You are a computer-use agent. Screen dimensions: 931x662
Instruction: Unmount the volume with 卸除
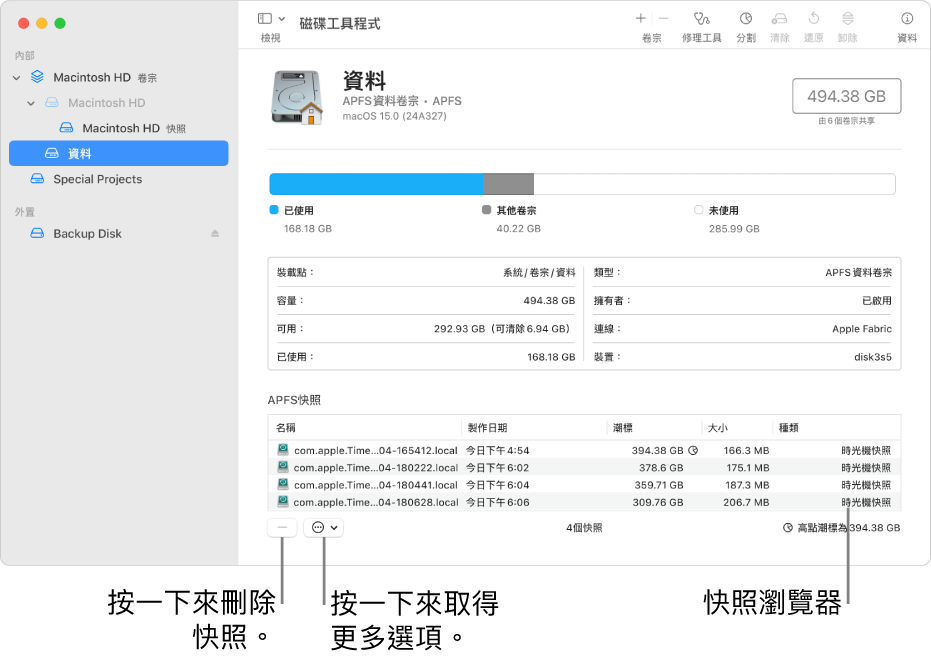[848, 18]
